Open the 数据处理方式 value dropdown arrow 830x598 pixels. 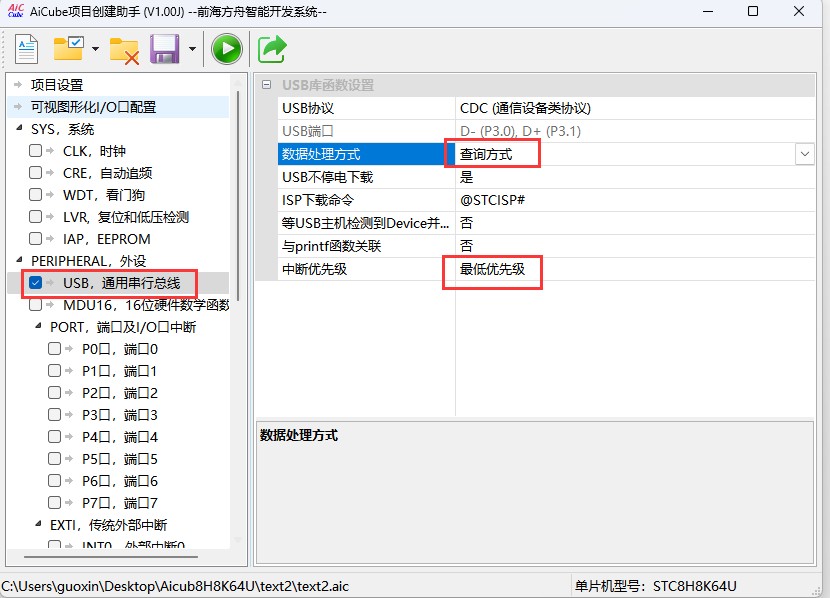[805, 154]
